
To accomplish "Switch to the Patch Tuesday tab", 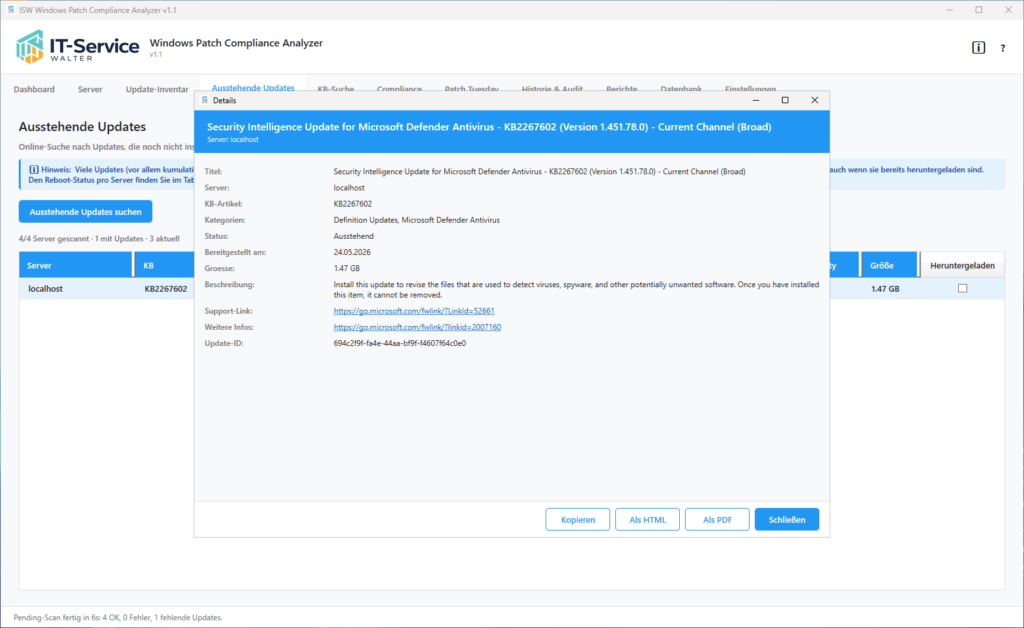I will pyautogui.click(x=472, y=89).
